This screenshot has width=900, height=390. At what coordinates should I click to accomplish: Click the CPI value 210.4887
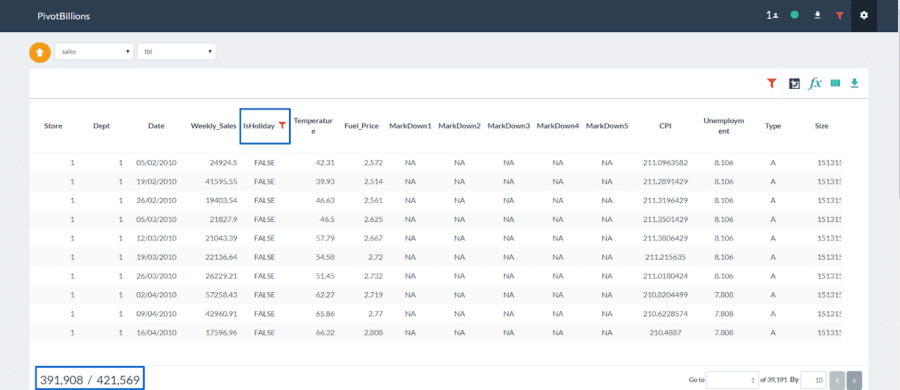coord(665,333)
